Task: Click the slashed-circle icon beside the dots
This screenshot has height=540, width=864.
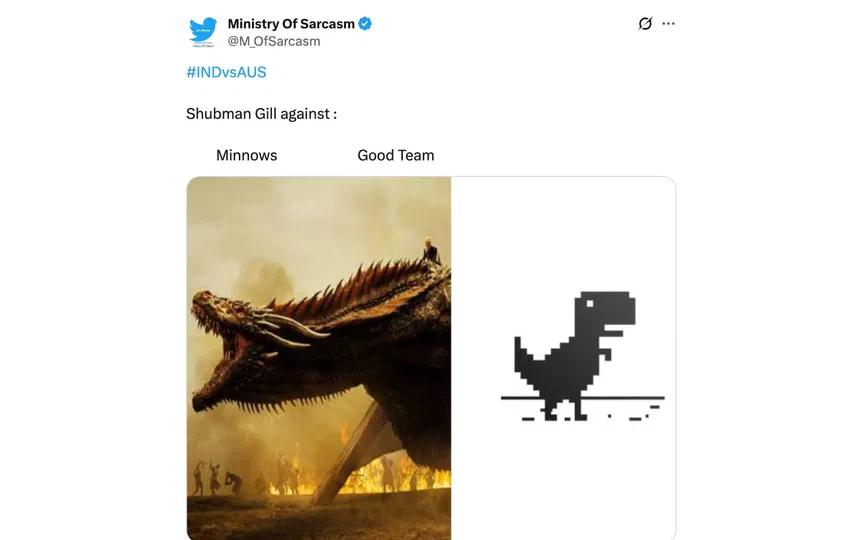Action: pyautogui.click(x=645, y=24)
